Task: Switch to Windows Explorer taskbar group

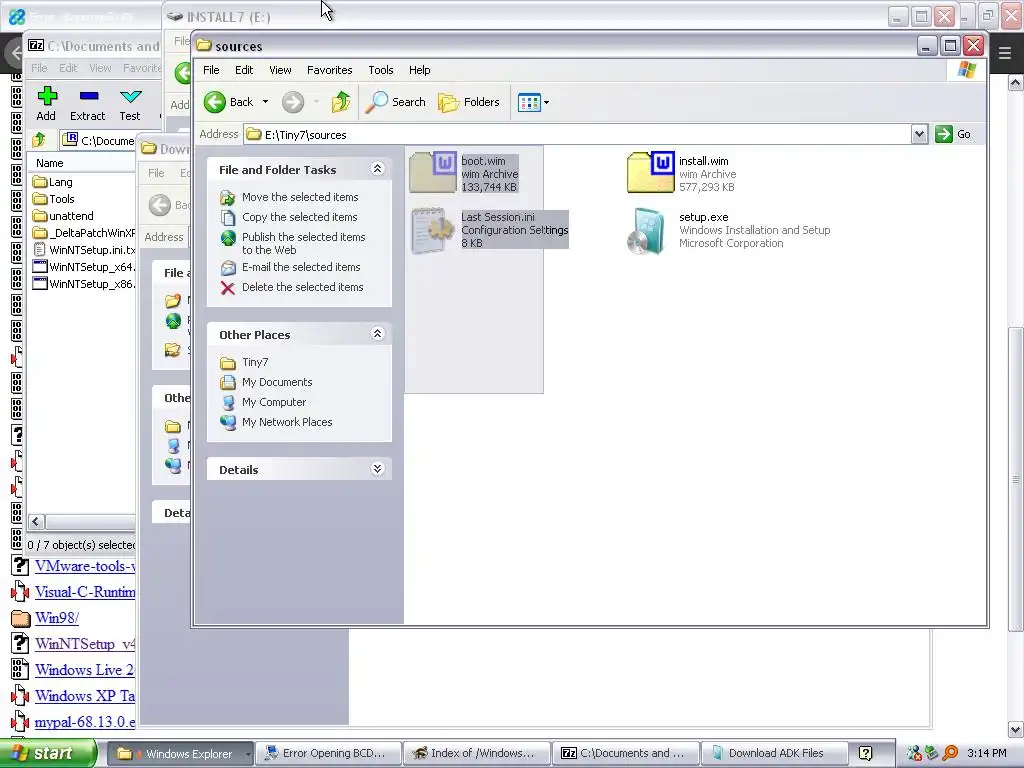Action: (180, 754)
